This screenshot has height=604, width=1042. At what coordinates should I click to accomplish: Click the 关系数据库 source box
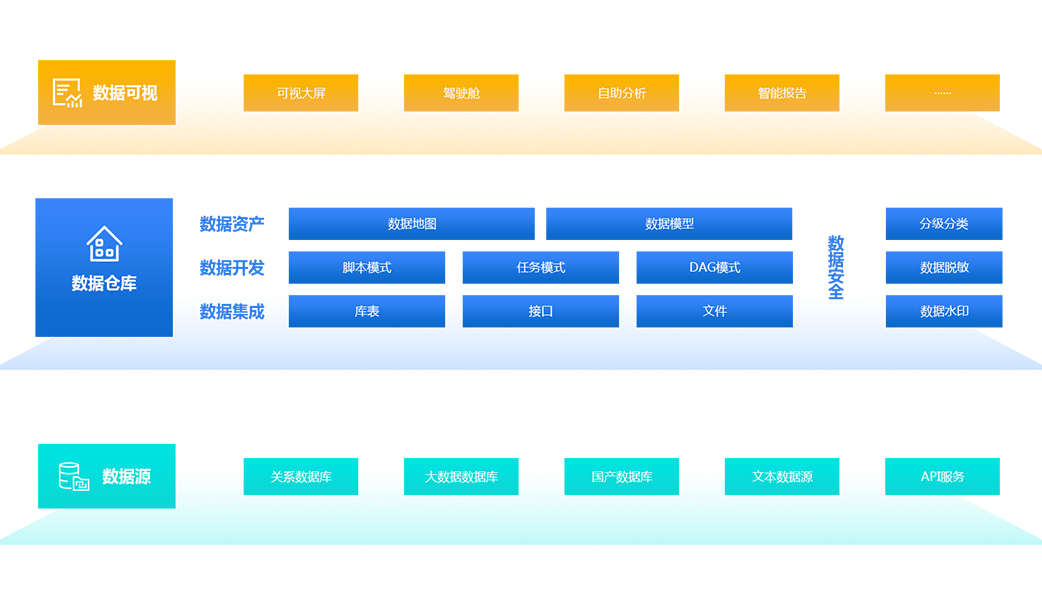click(301, 477)
